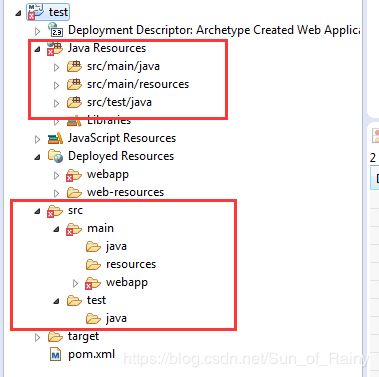Click the main folder icon with the error marker
Image resolution: width=379 pixels, height=377 pixels.
pyautogui.click(x=74, y=229)
